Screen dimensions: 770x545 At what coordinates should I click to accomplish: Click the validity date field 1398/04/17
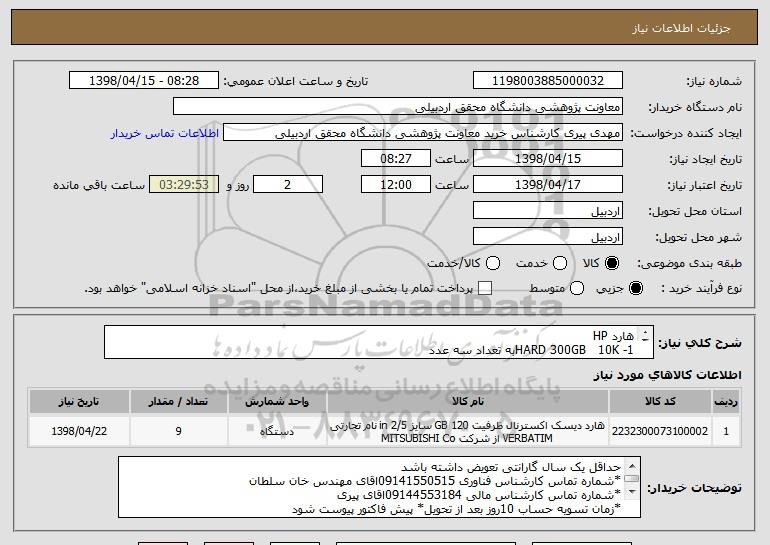tap(548, 185)
